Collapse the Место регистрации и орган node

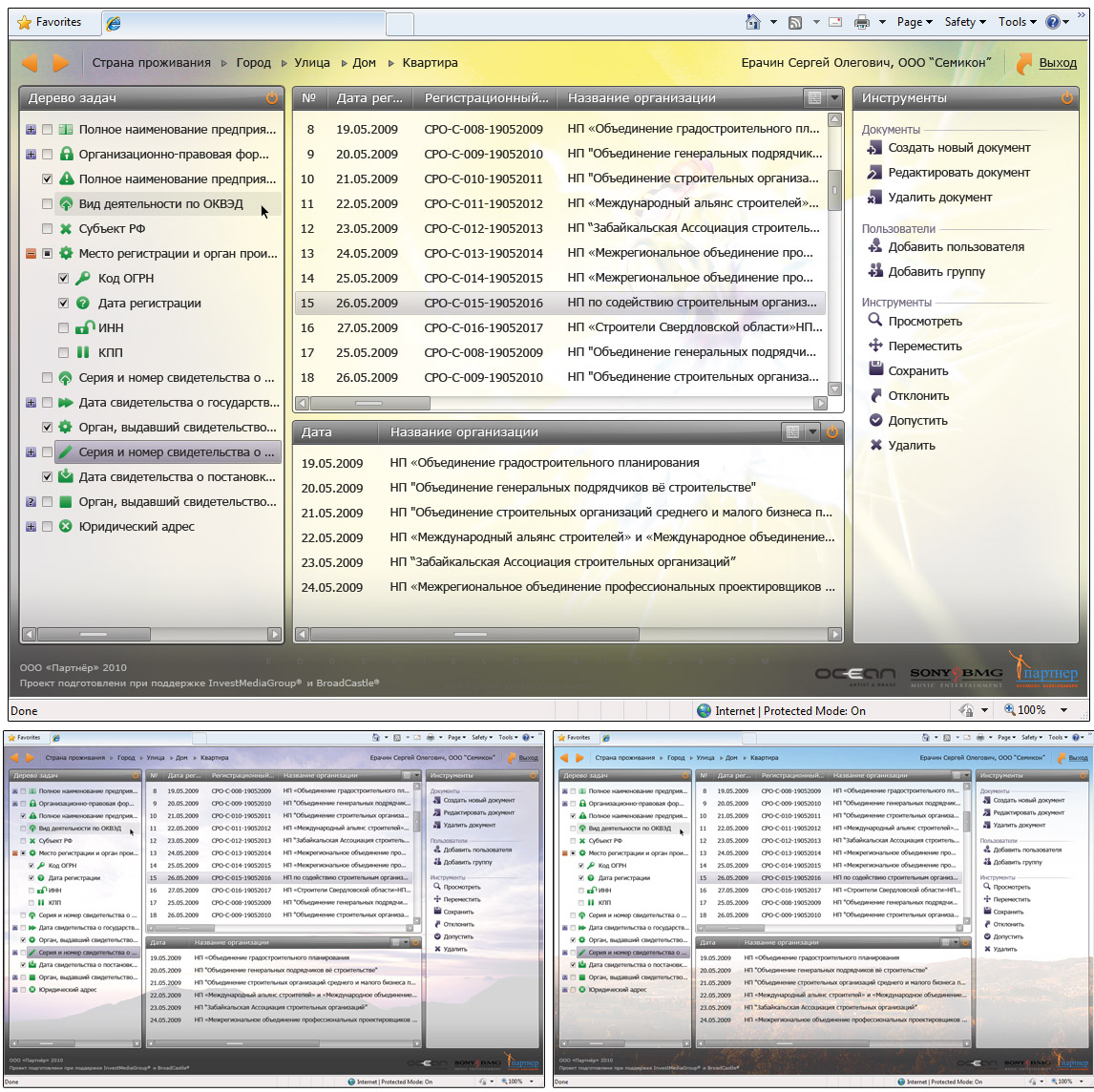click(31, 253)
